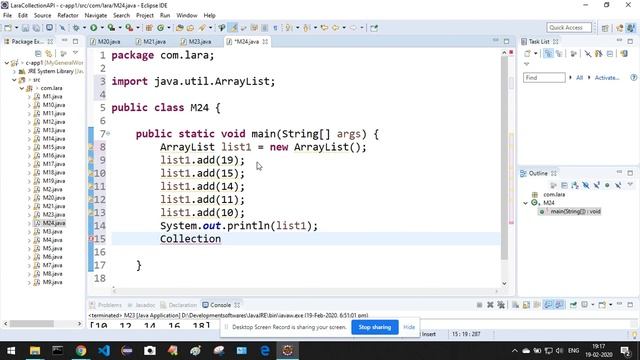Collapse the src folder node
Screen dimensions: 640x360
tap(15, 80)
